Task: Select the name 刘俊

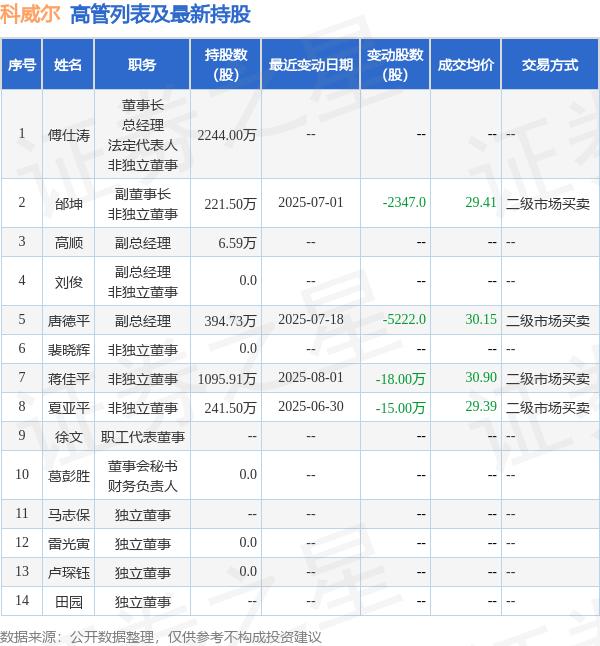Action: [69, 282]
